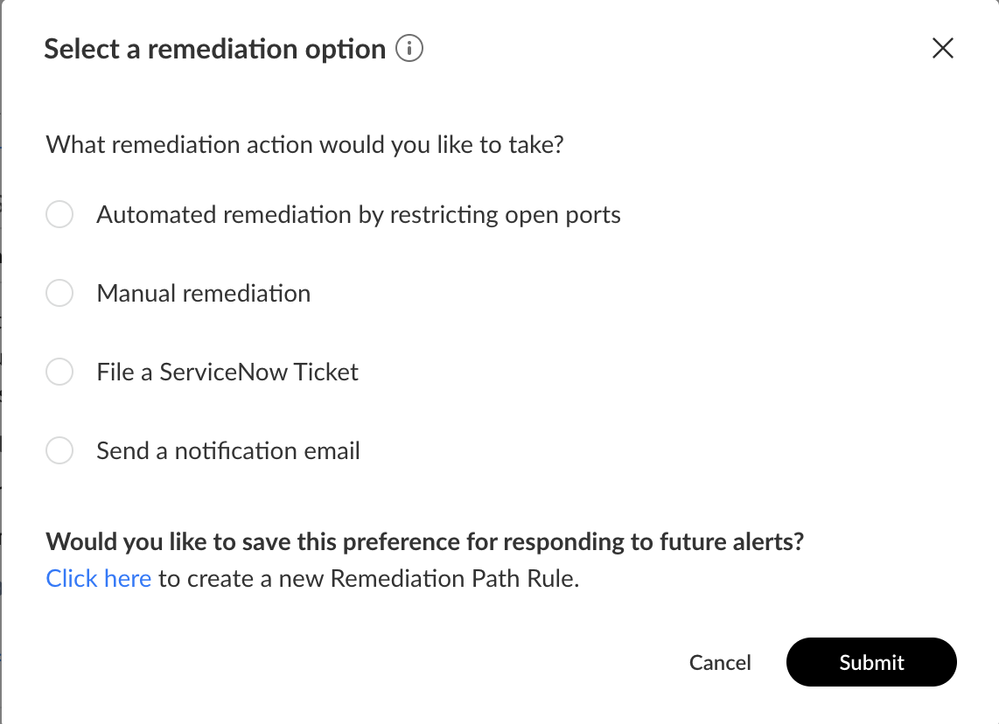Click the word 'Automated' in the first option

pyautogui.click(x=155, y=215)
